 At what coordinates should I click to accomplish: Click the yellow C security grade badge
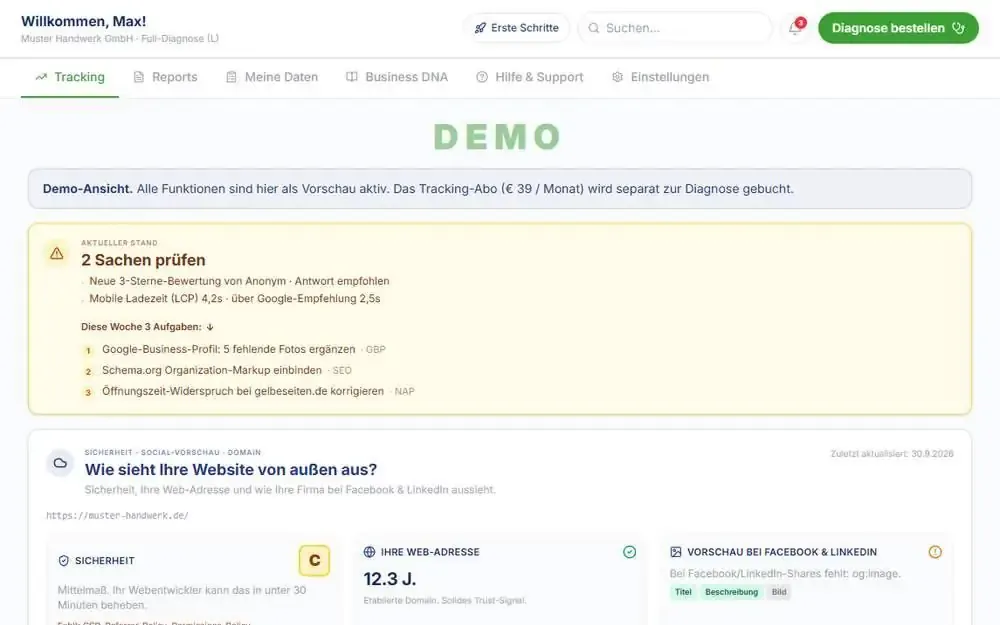pos(314,561)
